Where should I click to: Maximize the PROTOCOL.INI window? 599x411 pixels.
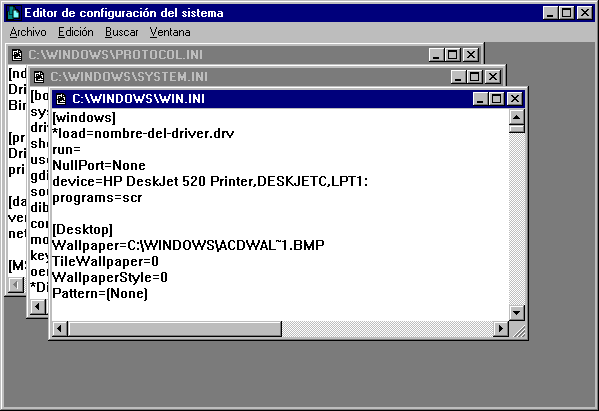(452, 55)
